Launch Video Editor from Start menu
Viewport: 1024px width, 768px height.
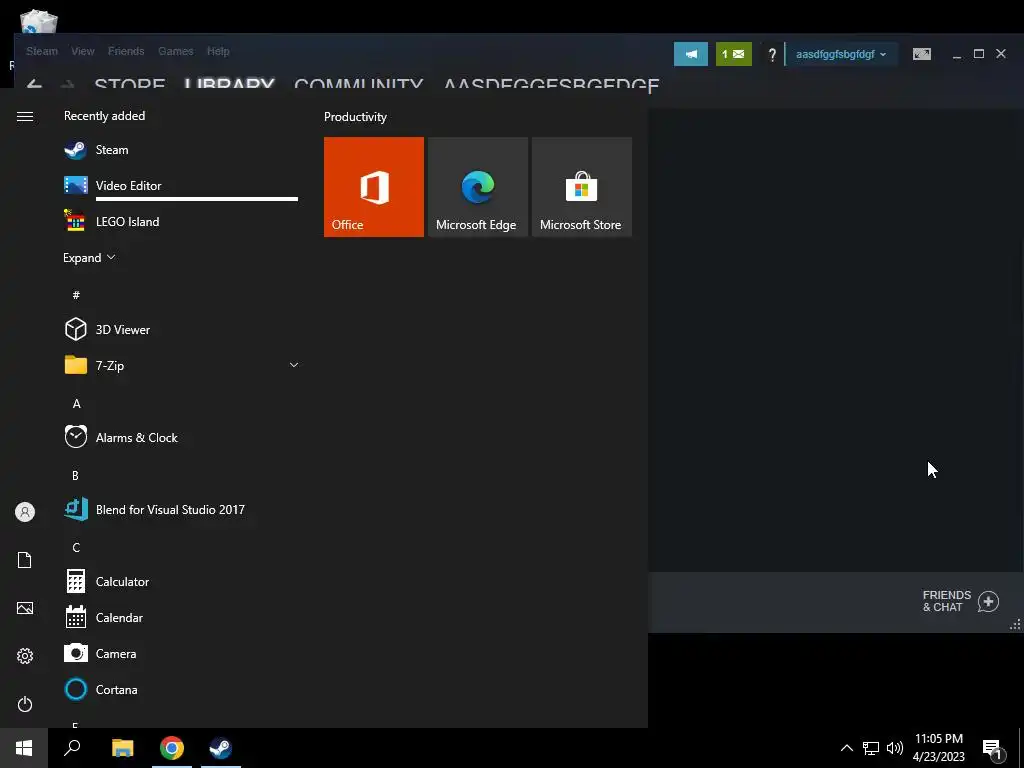pyautogui.click(x=180, y=185)
